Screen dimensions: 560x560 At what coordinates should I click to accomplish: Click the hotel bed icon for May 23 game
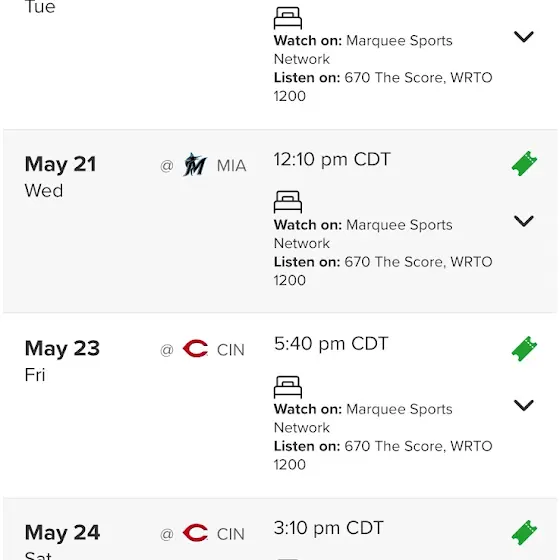(288, 387)
